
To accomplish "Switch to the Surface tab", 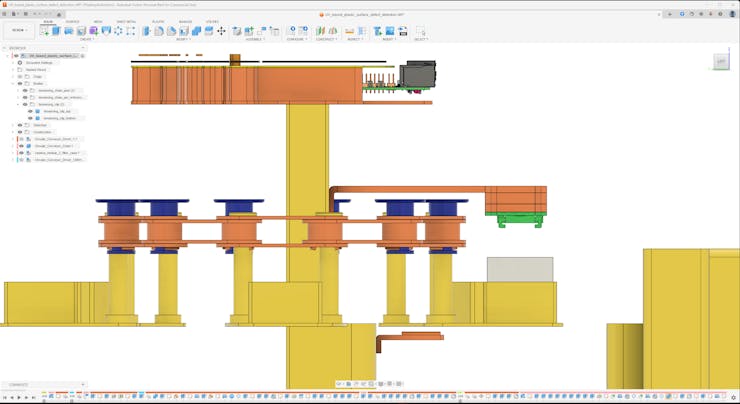I will click(73, 21).
